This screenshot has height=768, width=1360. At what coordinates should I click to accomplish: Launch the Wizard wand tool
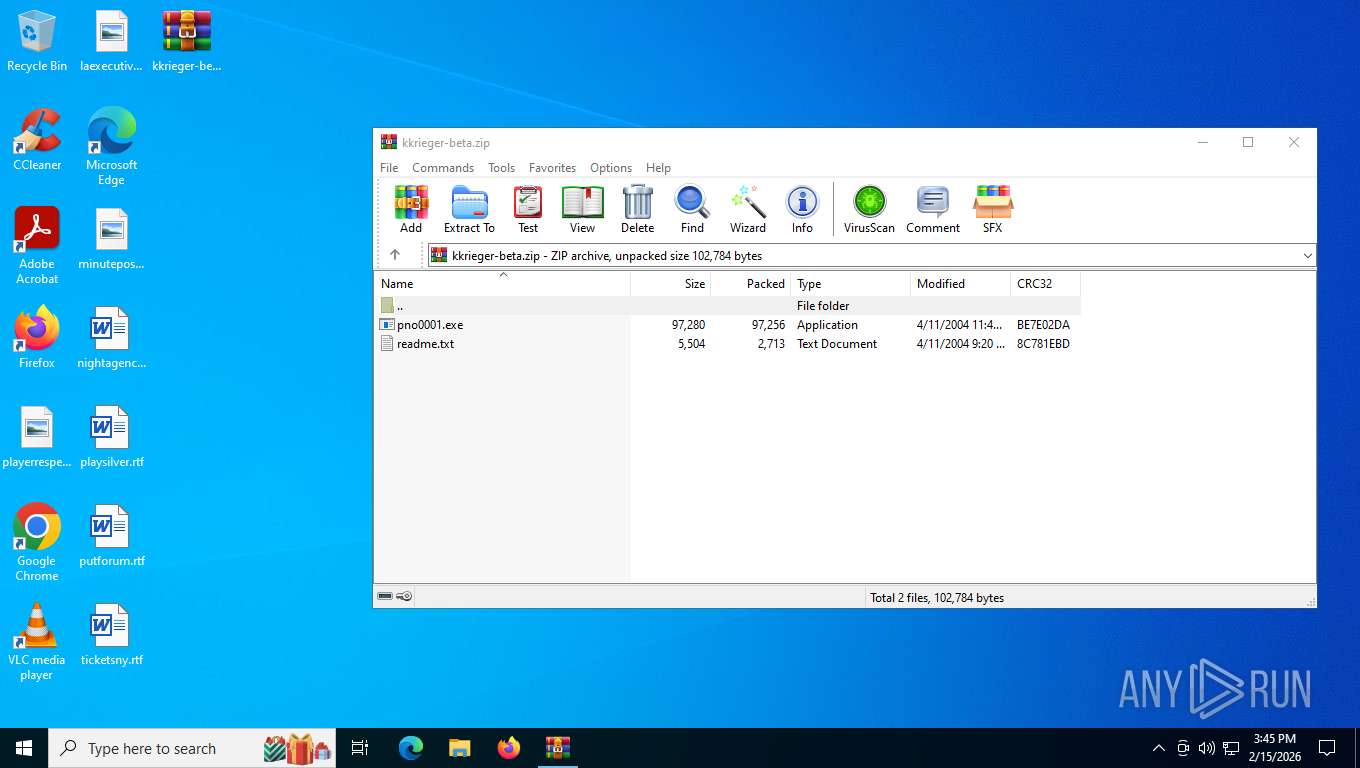click(x=748, y=209)
